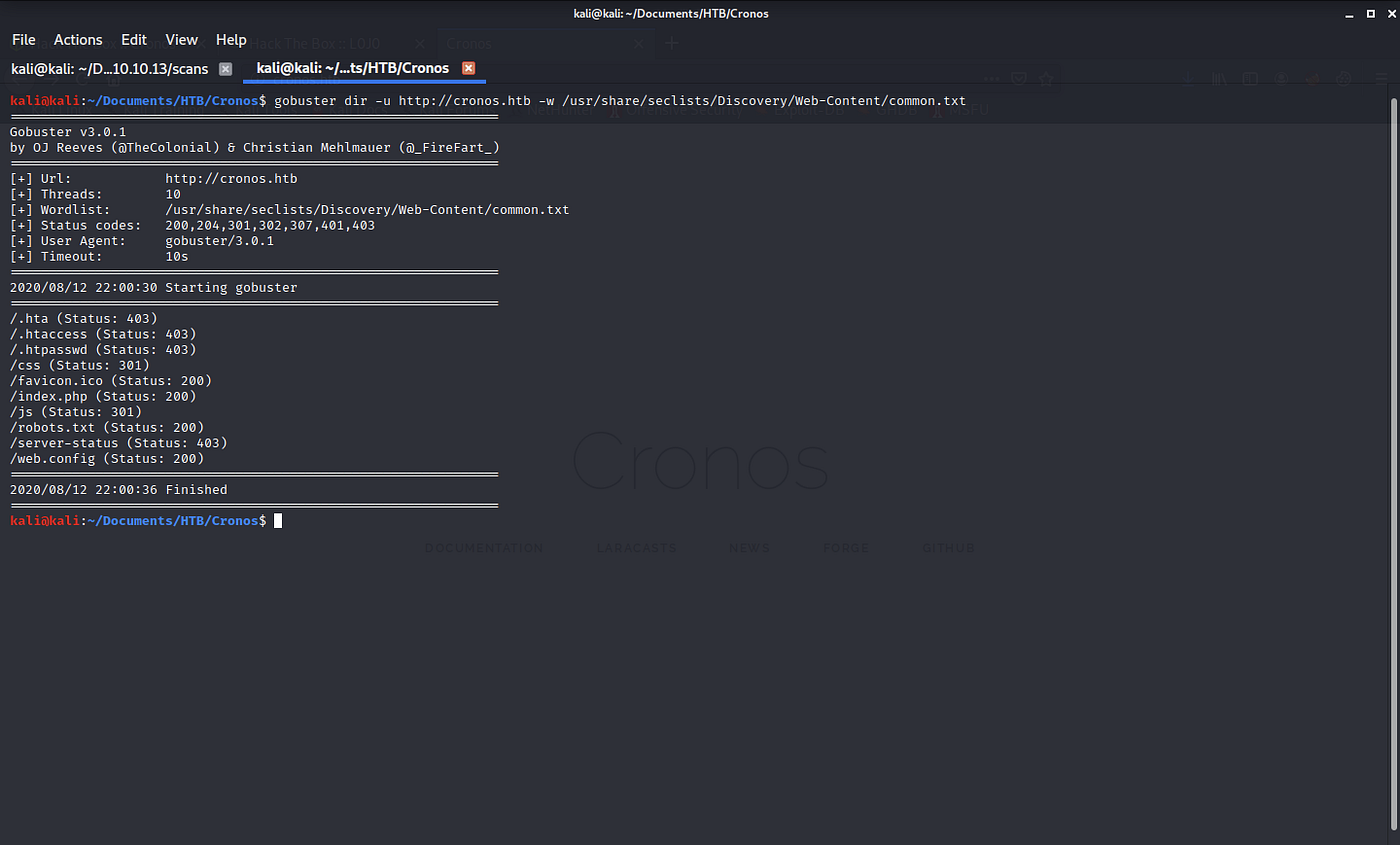Close the 10.10.10.13/scans tab with its gray X
Screen dimensions: 1400x845
pos(225,69)
